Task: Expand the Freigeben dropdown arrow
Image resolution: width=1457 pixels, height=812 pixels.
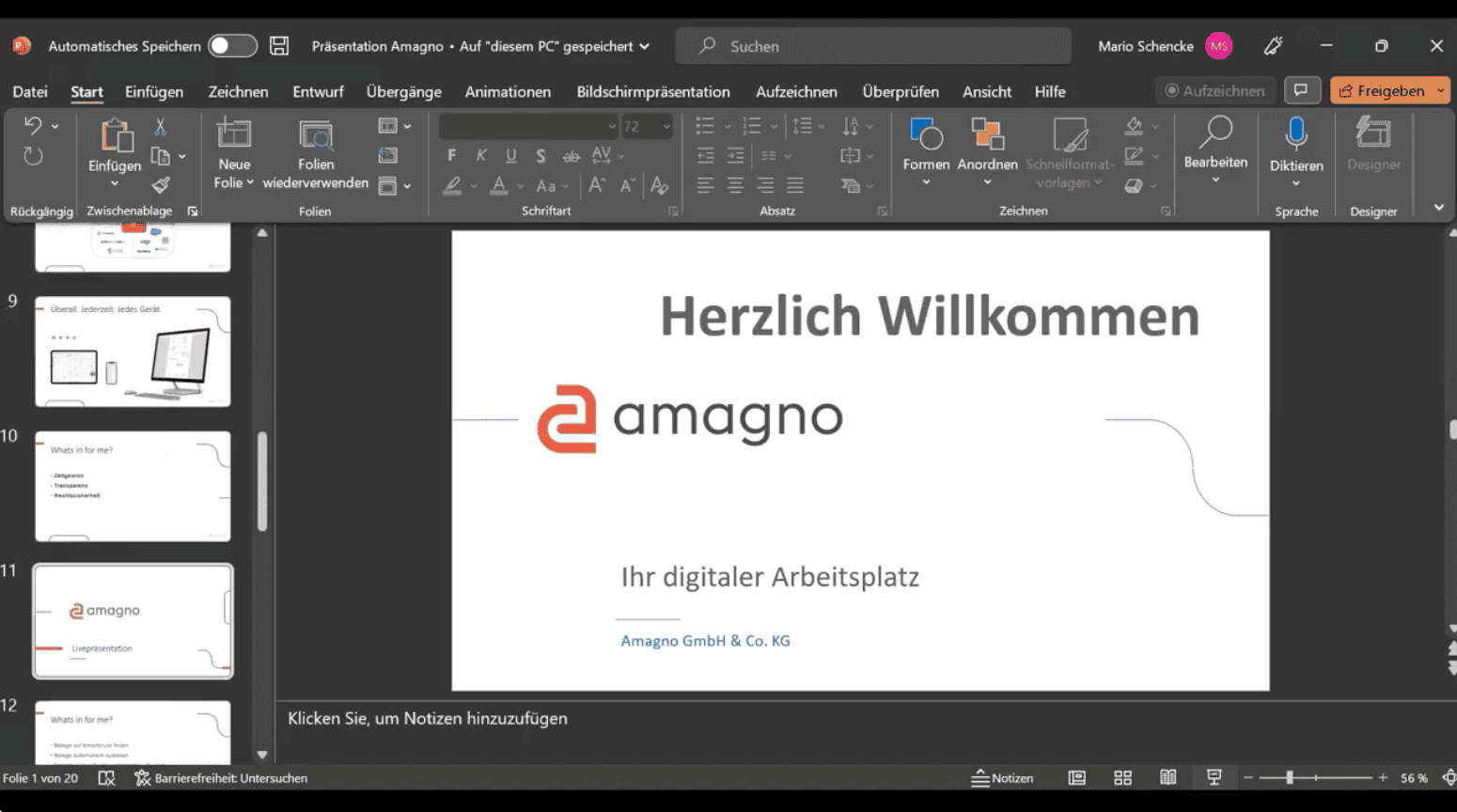Action: (x=1441, y=91)
